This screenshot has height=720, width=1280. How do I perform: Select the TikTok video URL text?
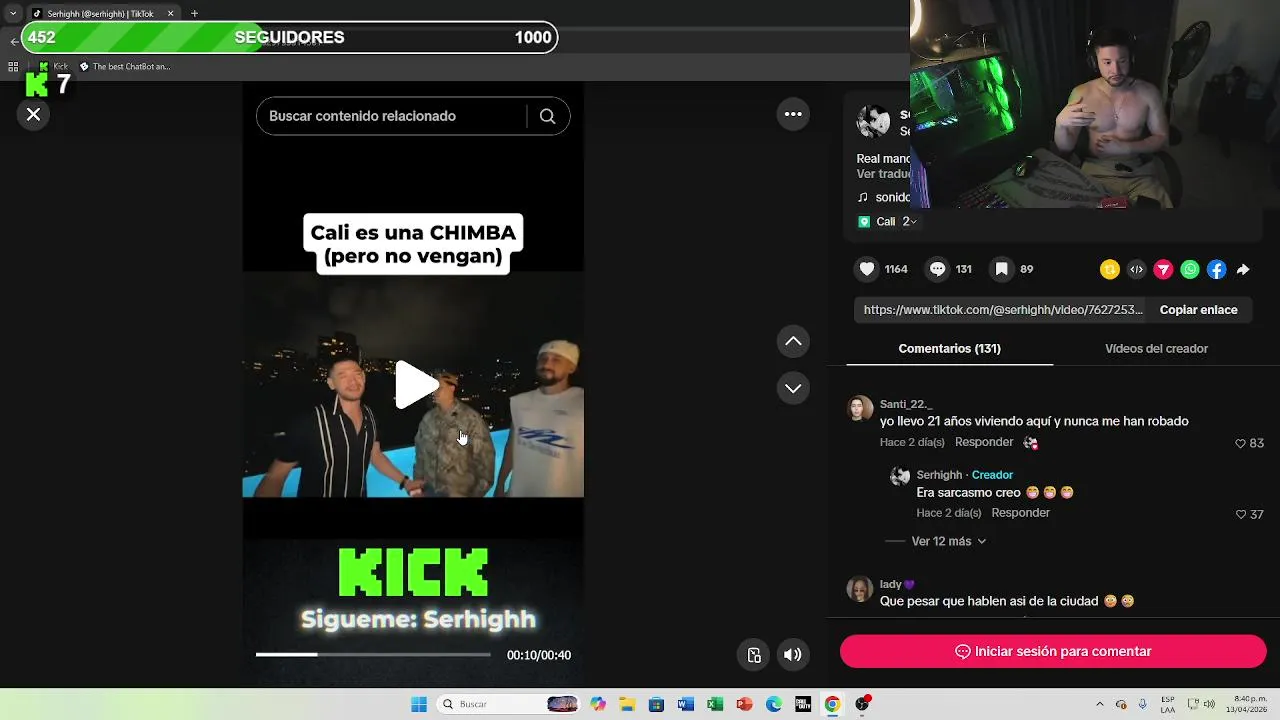1003,310
